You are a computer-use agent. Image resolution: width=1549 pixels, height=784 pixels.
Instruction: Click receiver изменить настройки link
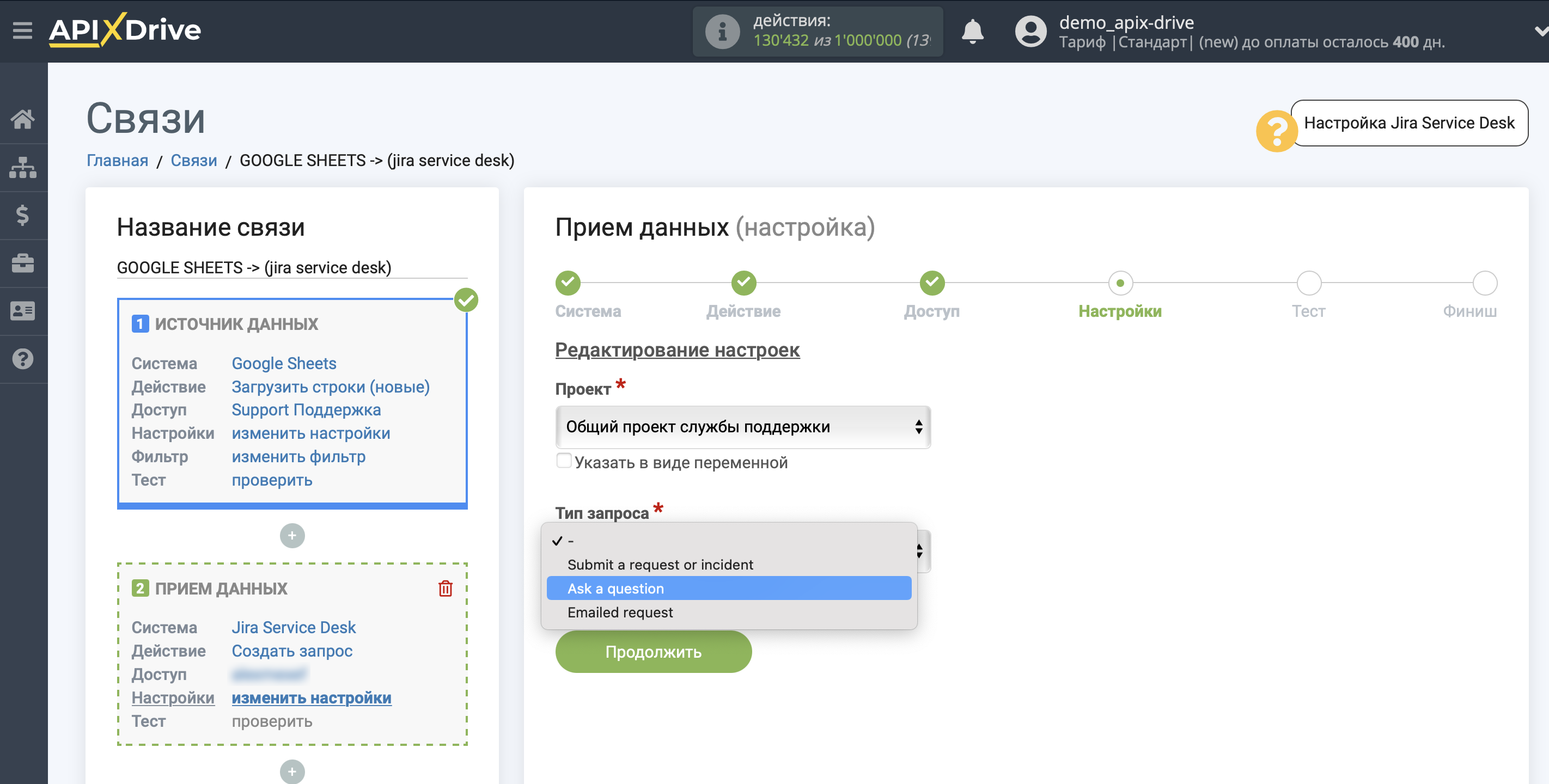(x=312, y=698)
